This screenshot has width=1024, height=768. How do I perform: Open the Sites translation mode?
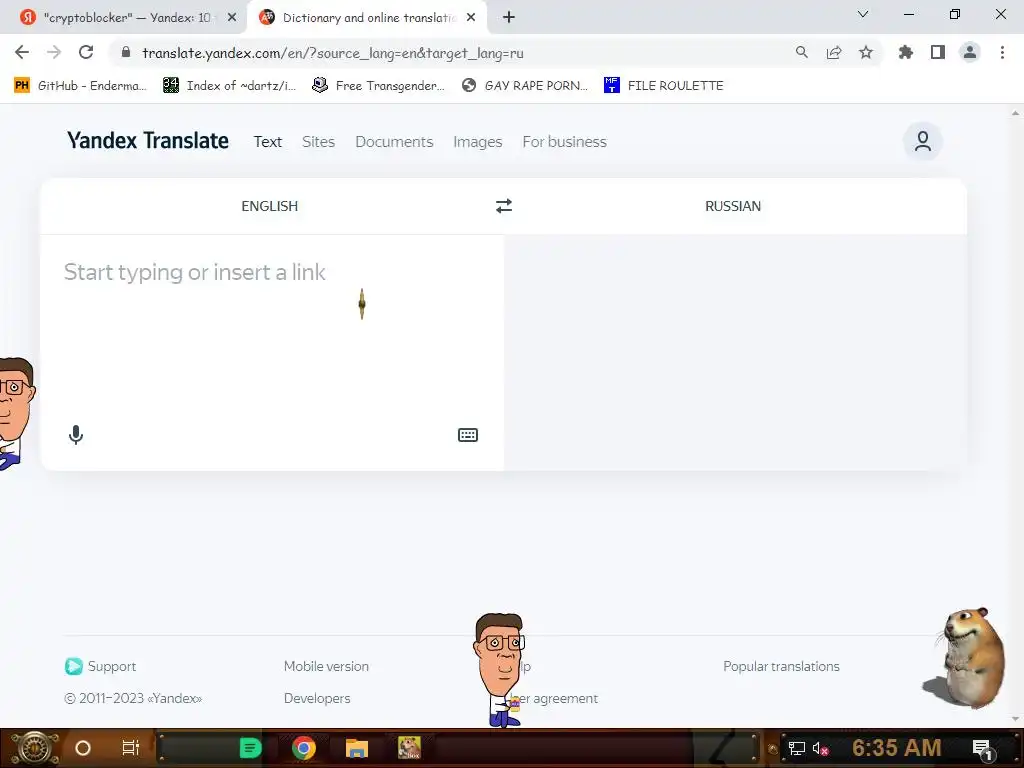(x=318, y=142)
